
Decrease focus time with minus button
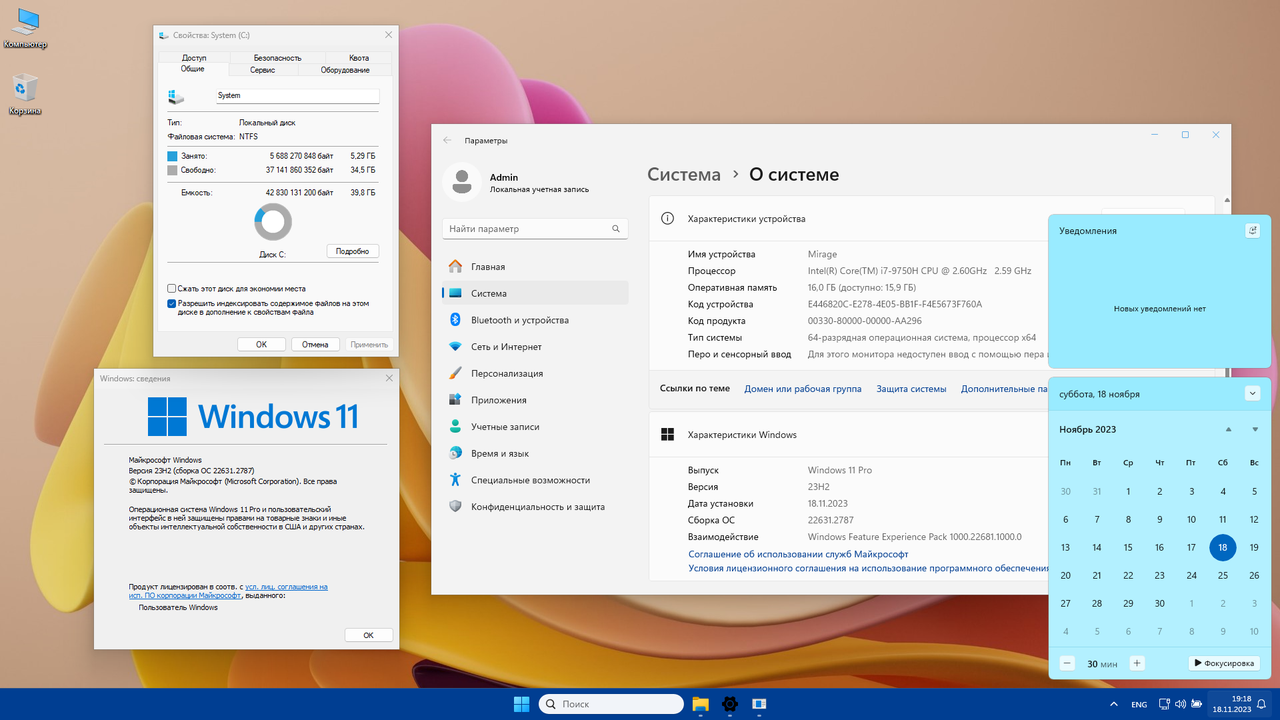tap(1067, 663)
